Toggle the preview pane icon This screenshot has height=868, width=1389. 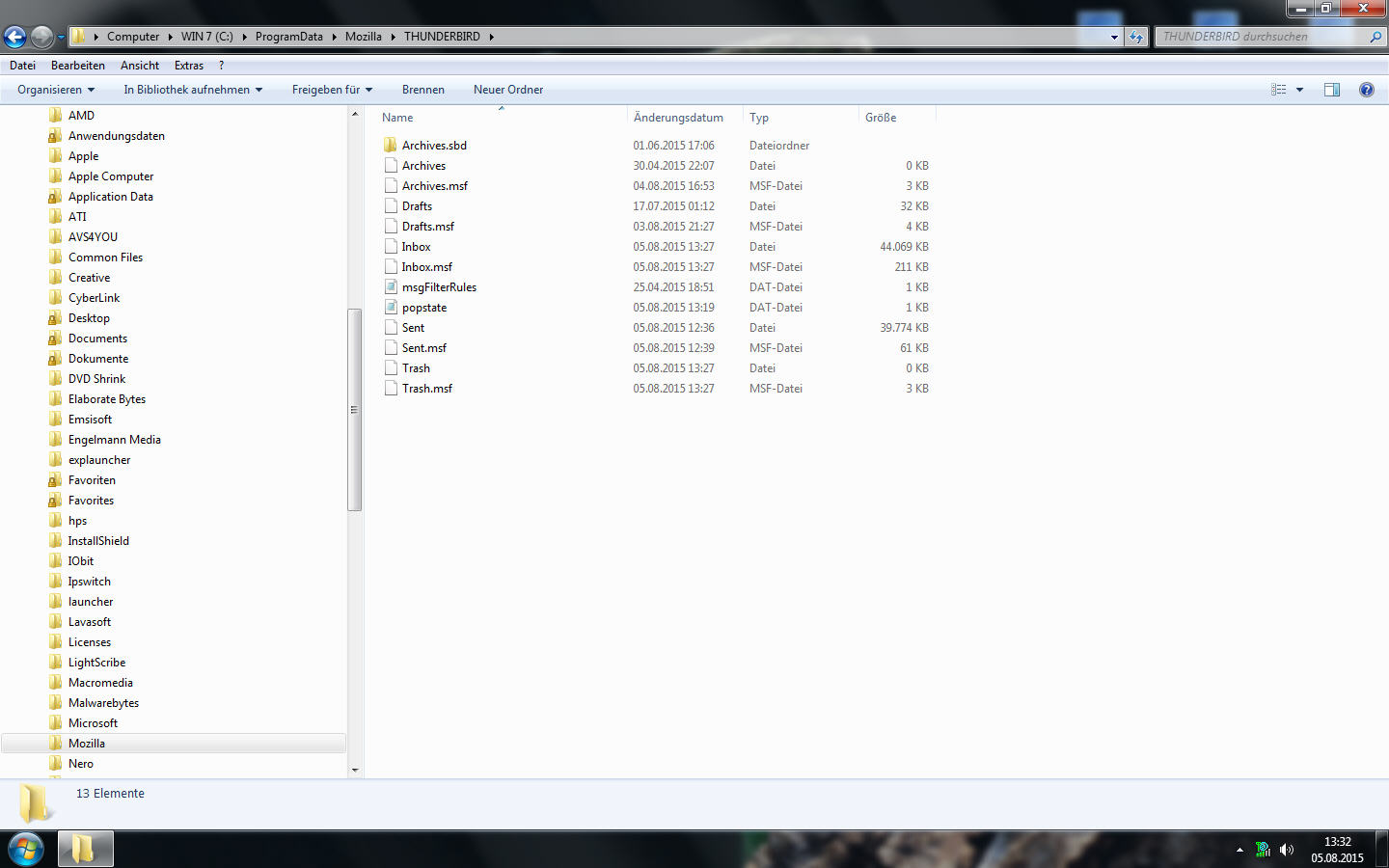1332,90
